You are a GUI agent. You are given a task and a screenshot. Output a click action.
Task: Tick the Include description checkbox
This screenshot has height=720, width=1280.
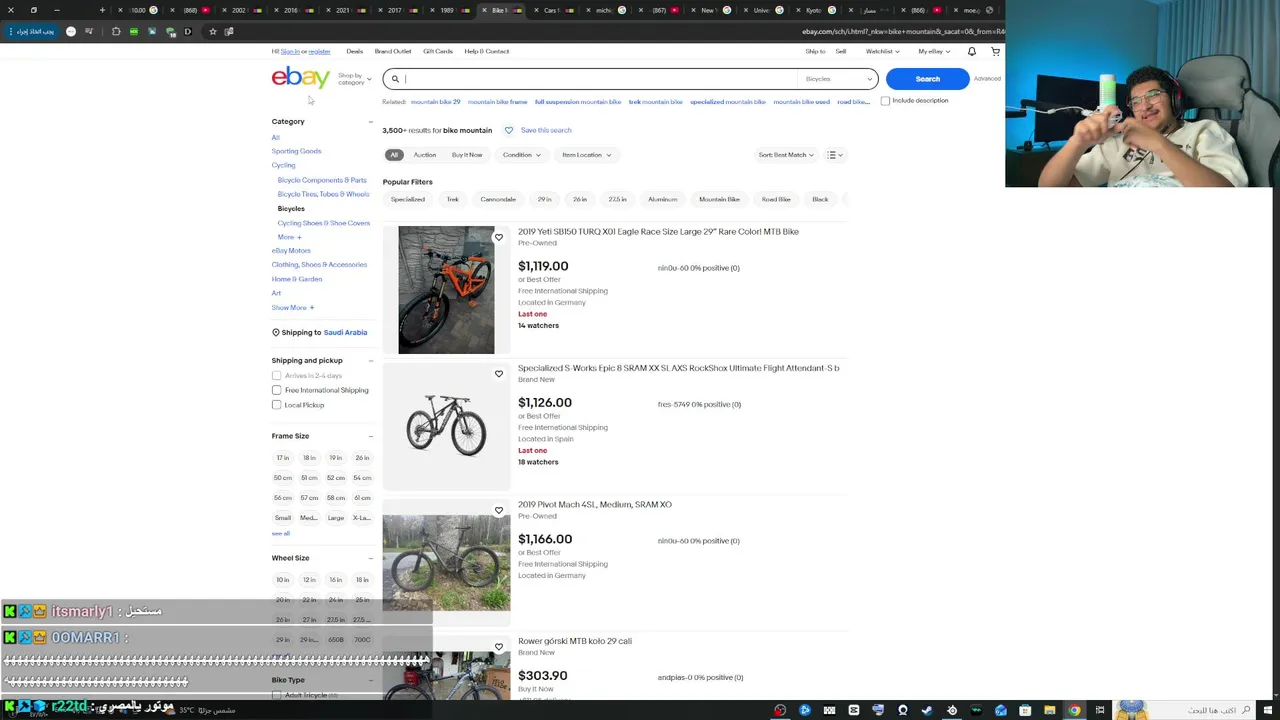pyautogui.click(x=885, y=101)
